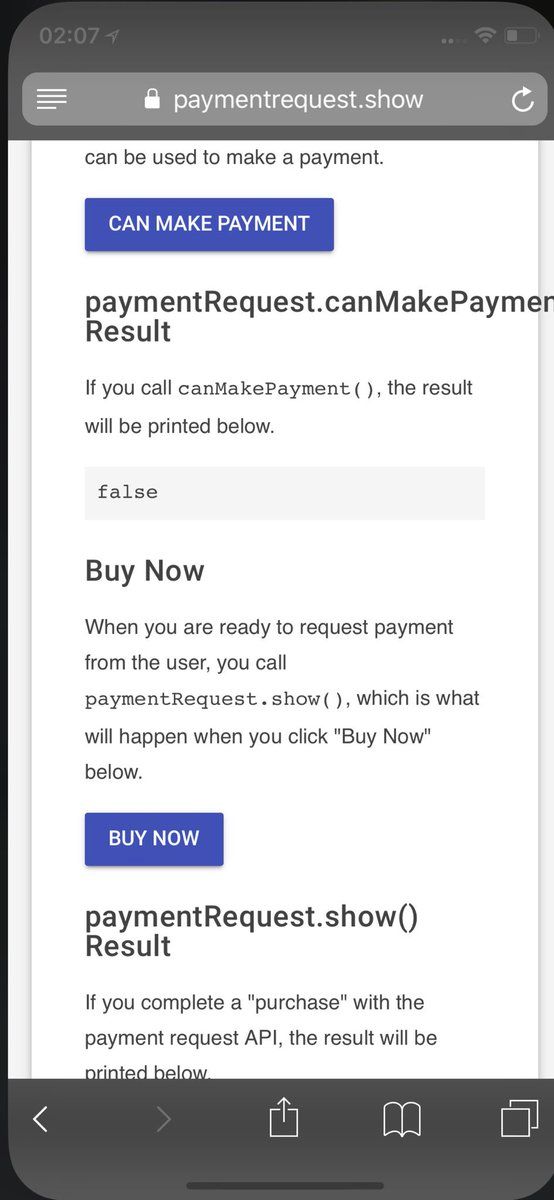Reload the page with the refresh icon
Image resolution: width=554 pixels, height=1200 pixels.
point(522,100)
